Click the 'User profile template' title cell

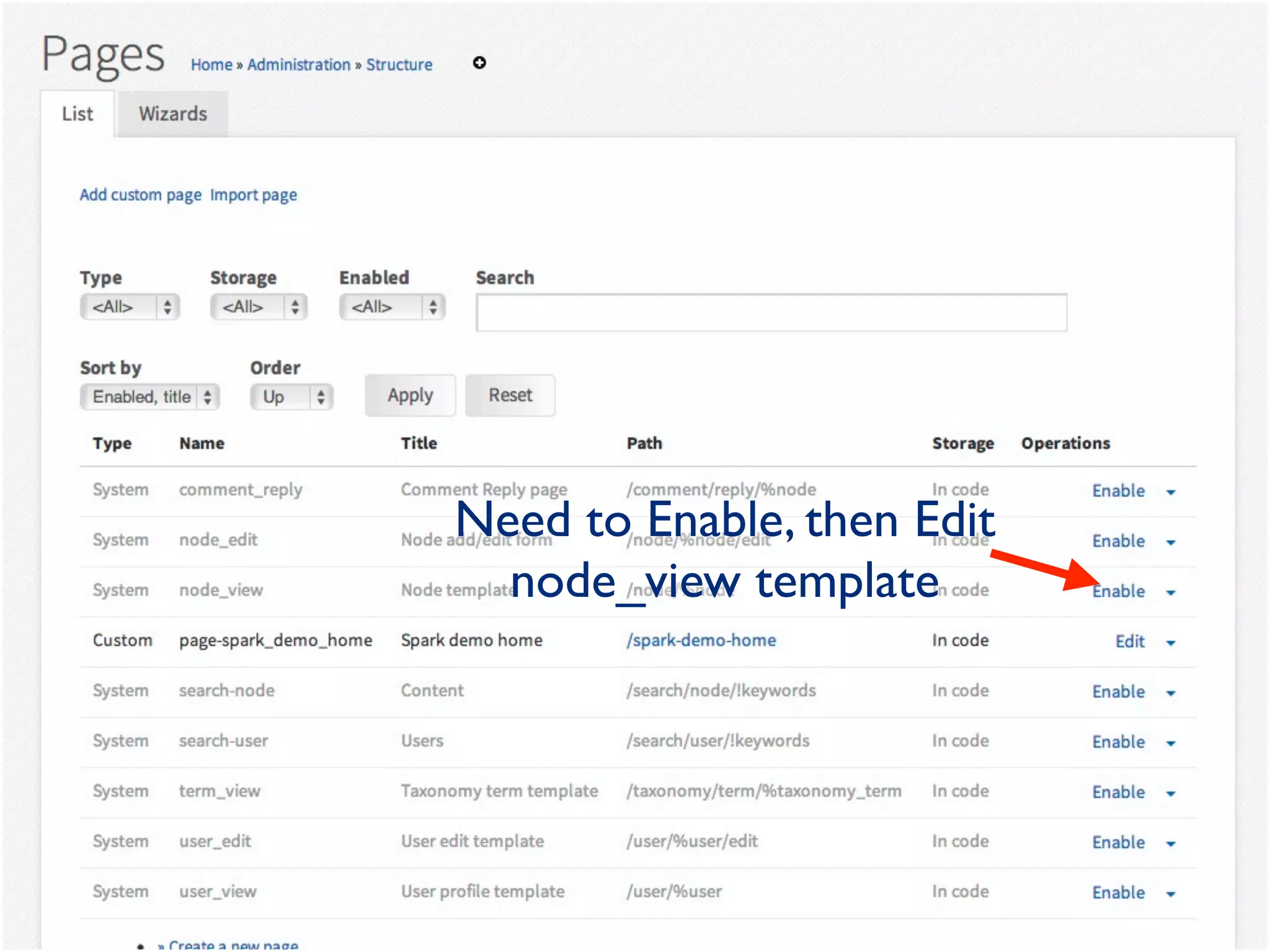(482, 891)
